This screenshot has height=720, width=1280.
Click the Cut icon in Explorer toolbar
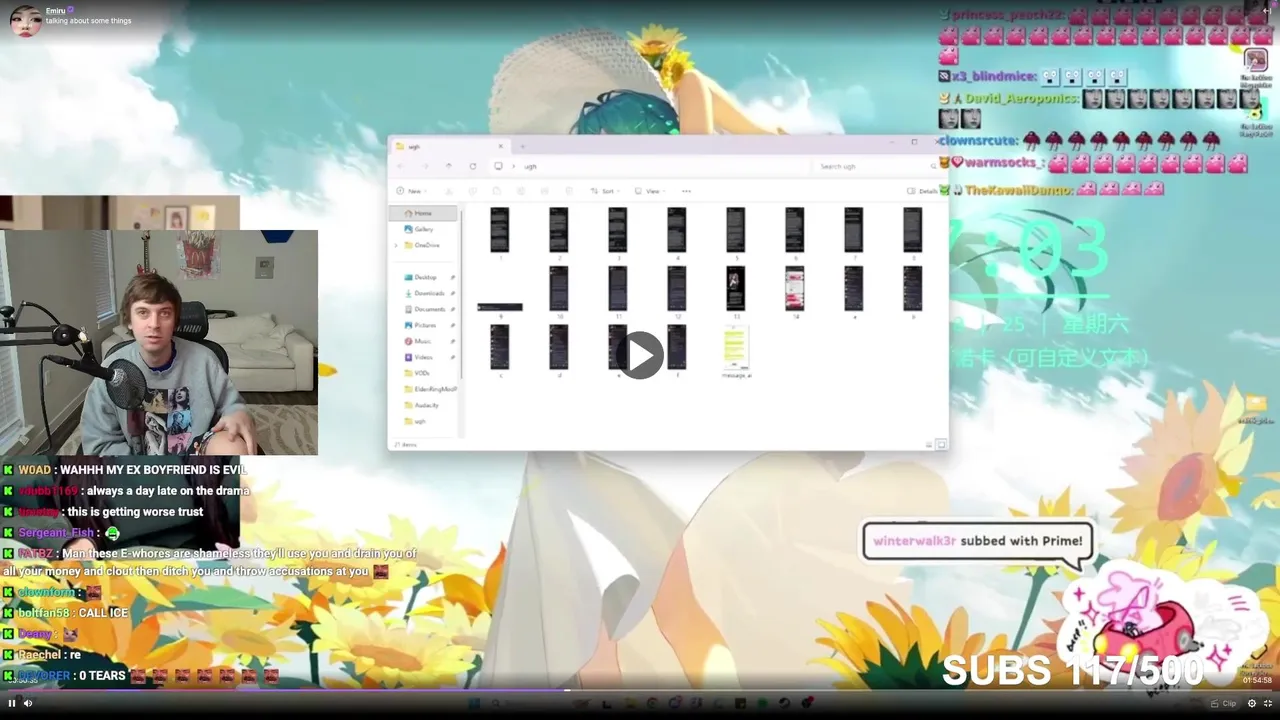pyautogui.click(x=449, y=191)
